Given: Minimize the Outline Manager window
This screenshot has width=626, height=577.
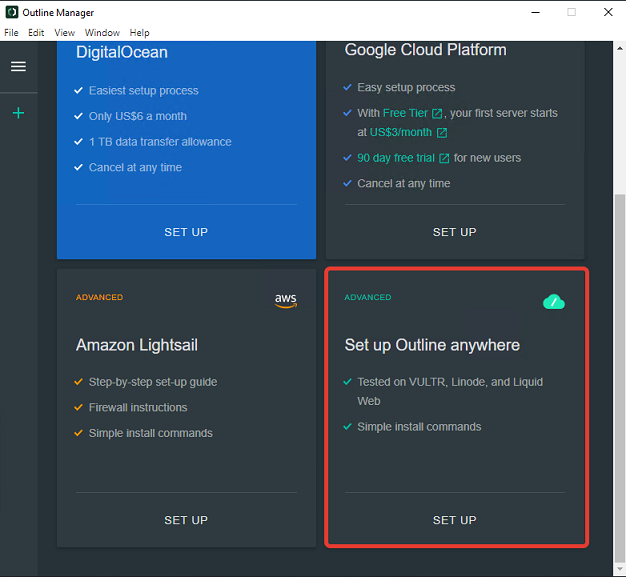Looking at the screenshot, I should tap(535, 12).
